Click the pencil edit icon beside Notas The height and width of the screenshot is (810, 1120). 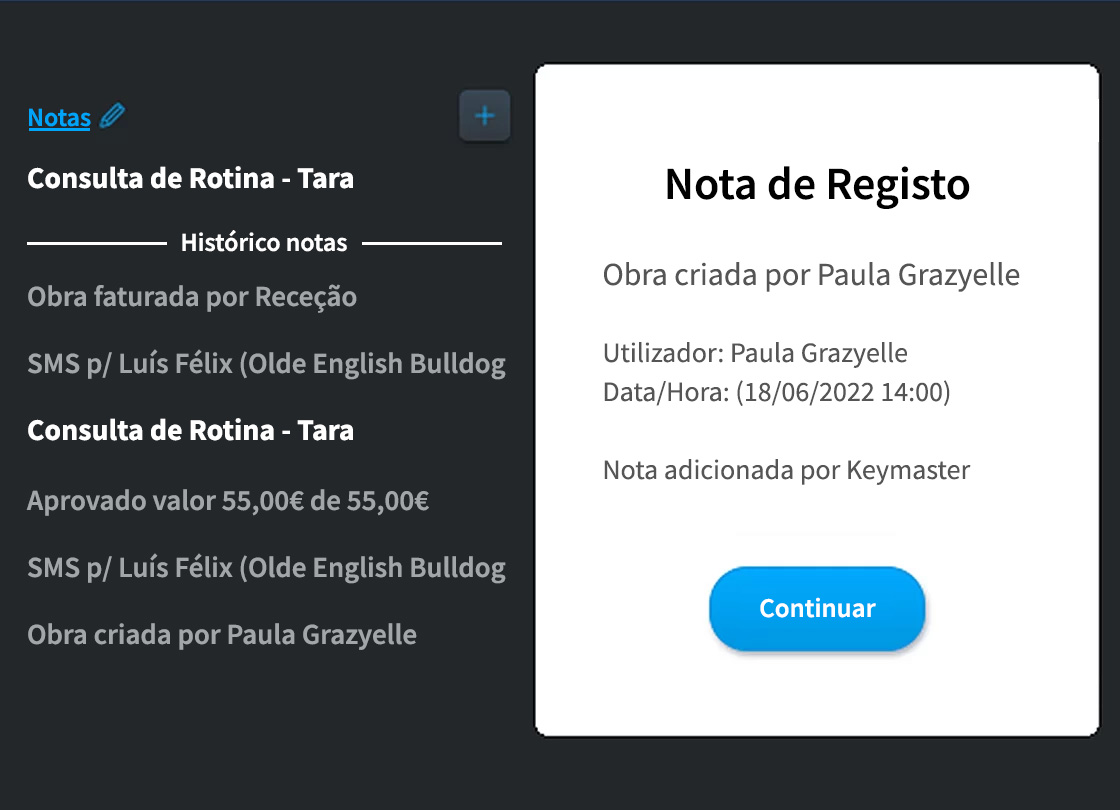coord(114,117)
